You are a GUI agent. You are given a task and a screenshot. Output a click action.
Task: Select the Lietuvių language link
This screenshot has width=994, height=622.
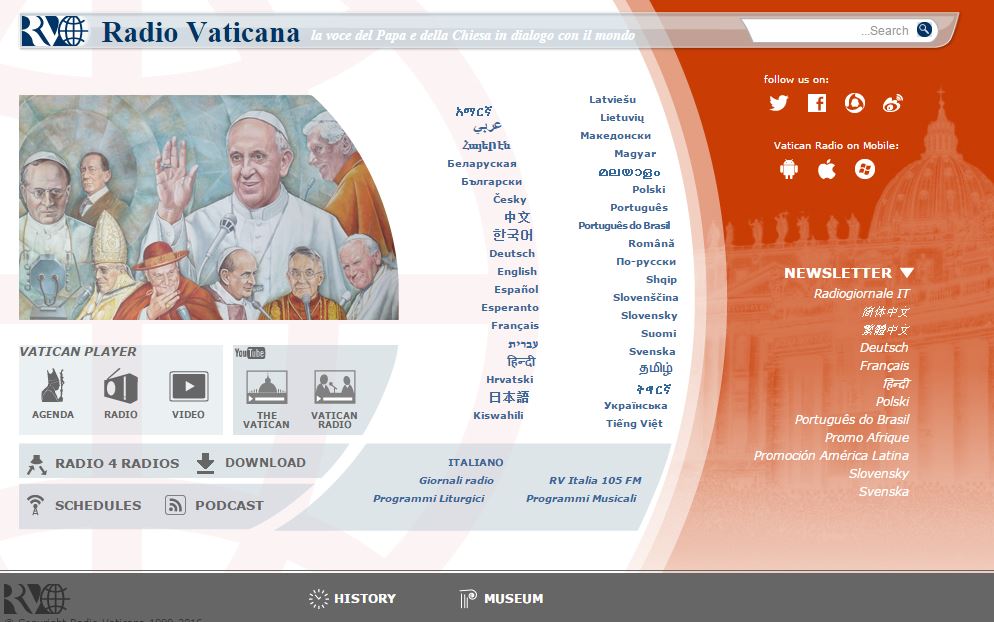(x=622, y=117)
